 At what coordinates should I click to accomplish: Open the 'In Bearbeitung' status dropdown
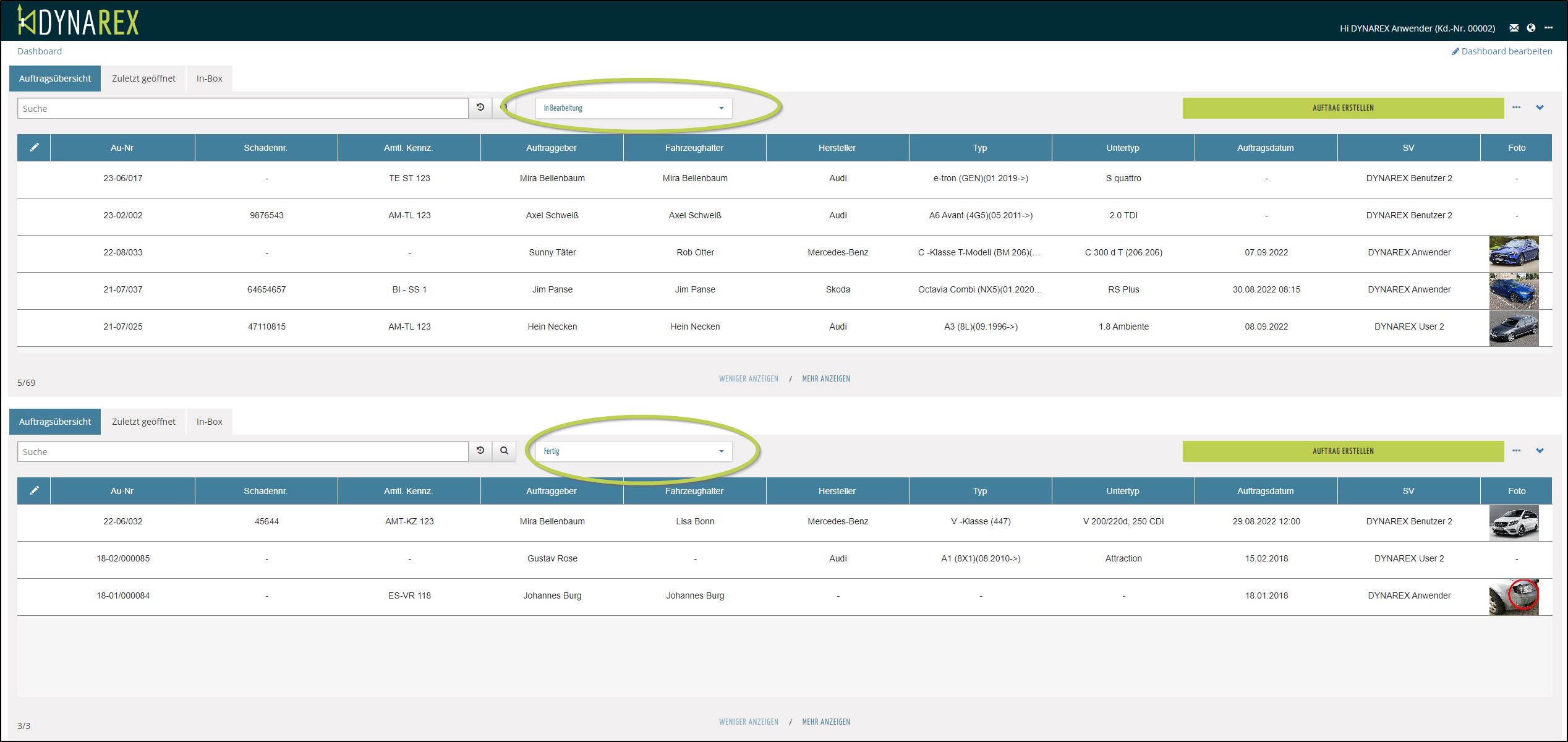click(x=633, y=108)
